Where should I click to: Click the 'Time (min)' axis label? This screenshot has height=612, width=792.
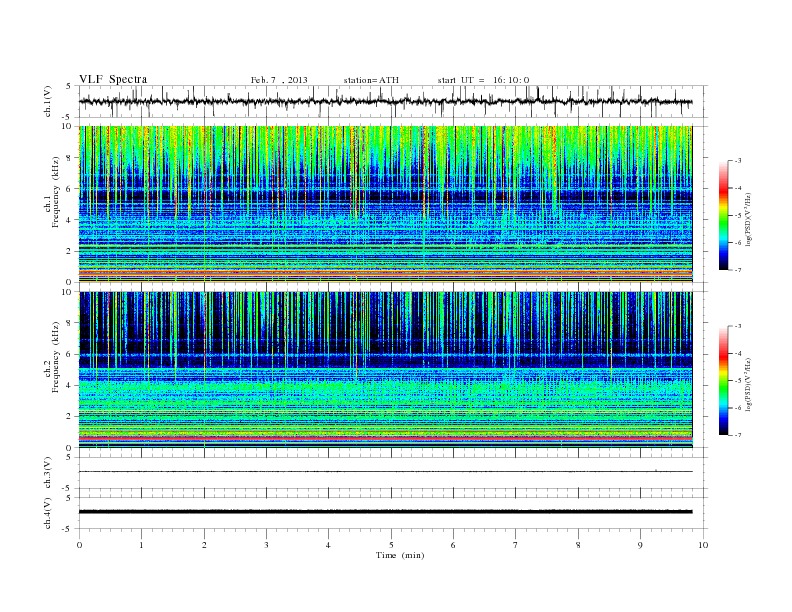pyautogui.click(x=400, y=555)
